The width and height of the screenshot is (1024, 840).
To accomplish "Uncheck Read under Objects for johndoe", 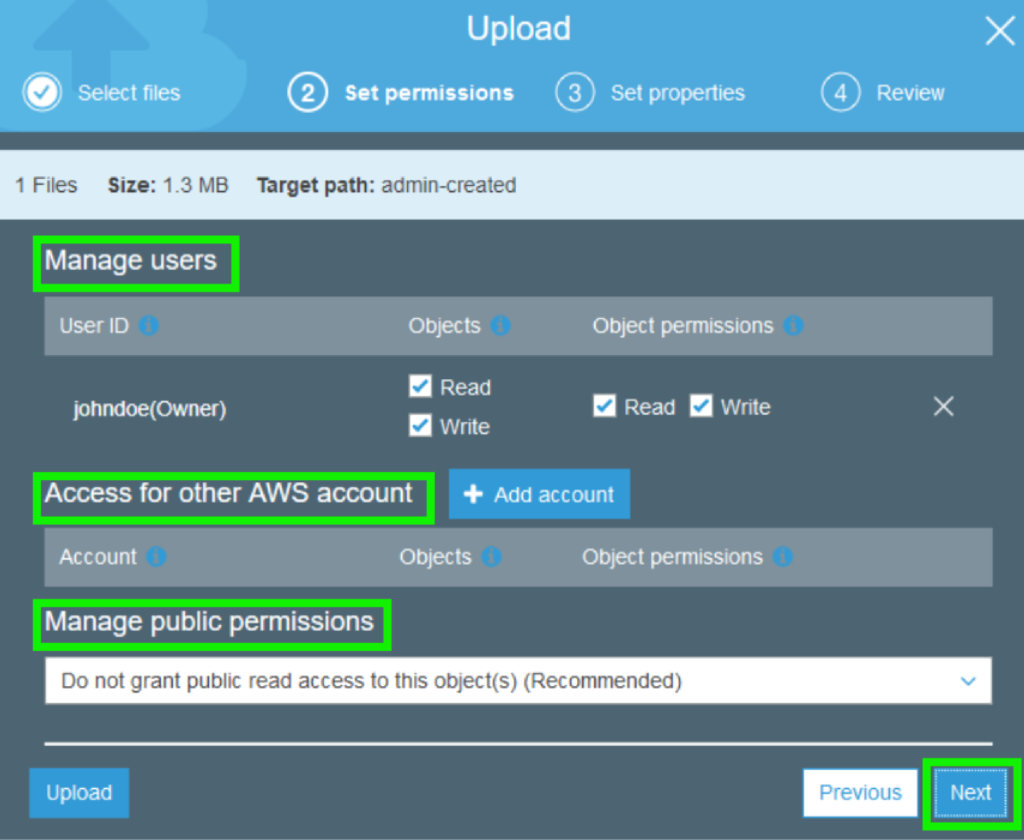I will tap(420, 387).
